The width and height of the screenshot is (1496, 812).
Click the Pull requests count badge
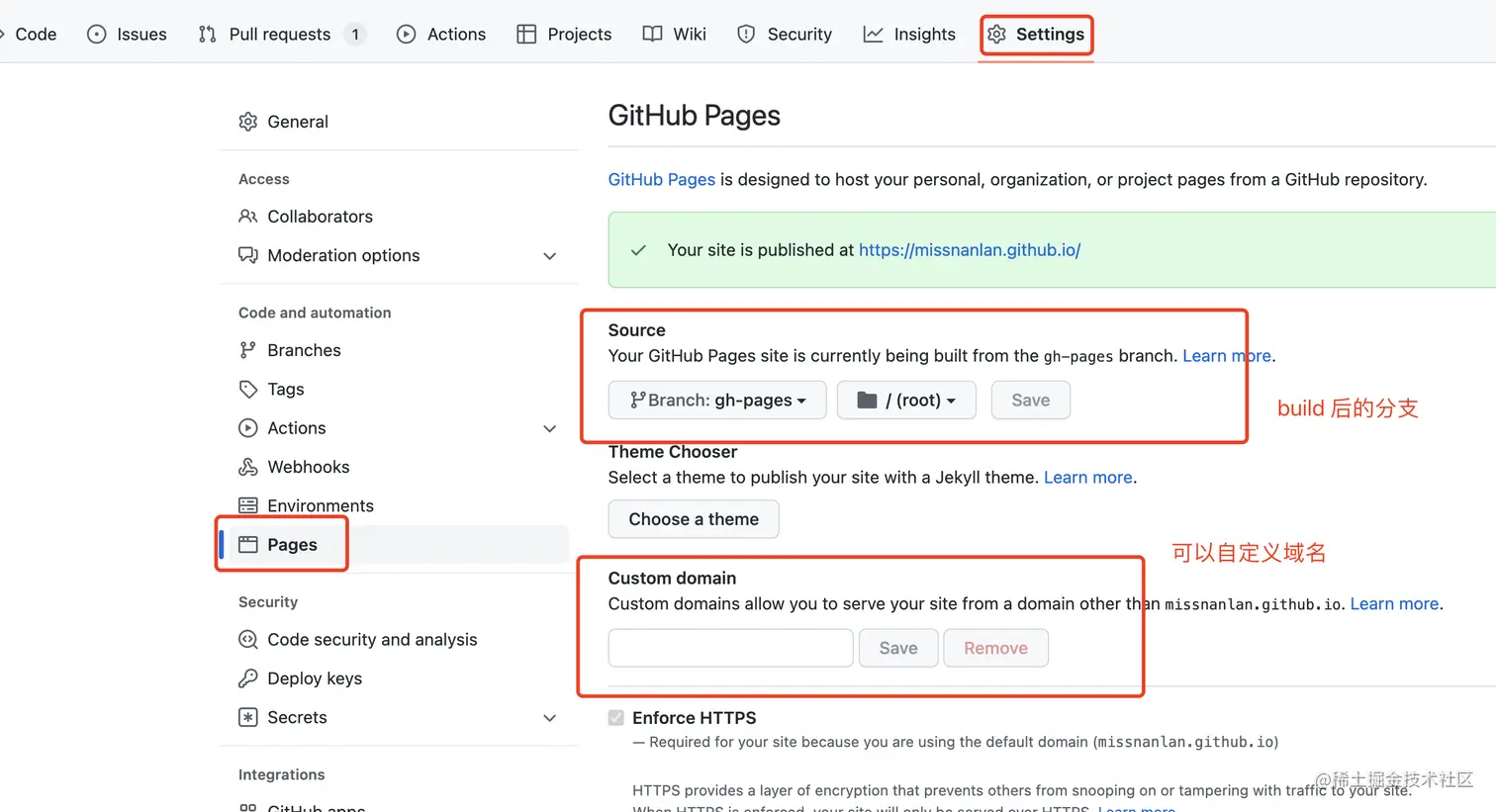coord(355,35)
